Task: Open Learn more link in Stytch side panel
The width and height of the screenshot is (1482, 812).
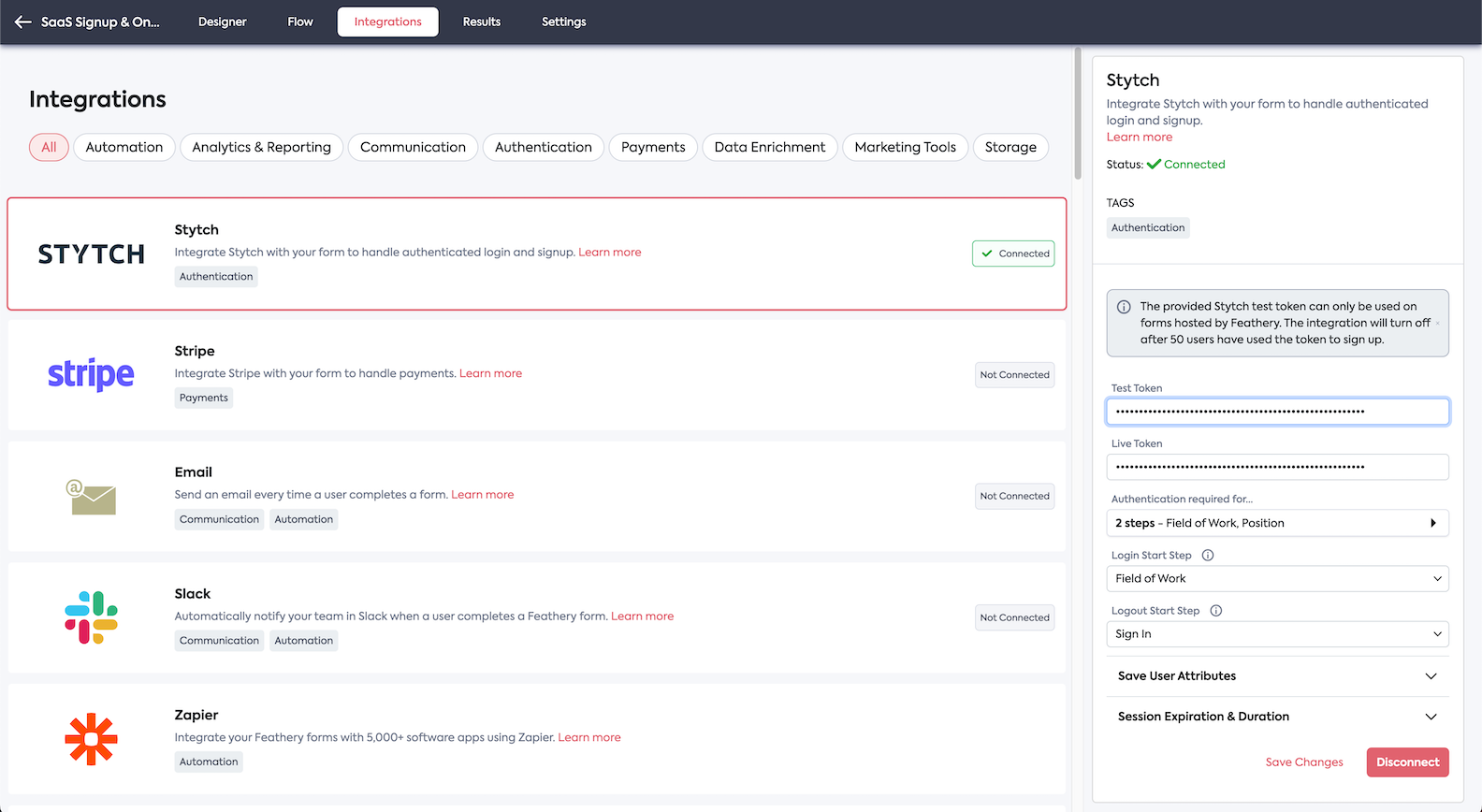Action: tap(1140, 137)
